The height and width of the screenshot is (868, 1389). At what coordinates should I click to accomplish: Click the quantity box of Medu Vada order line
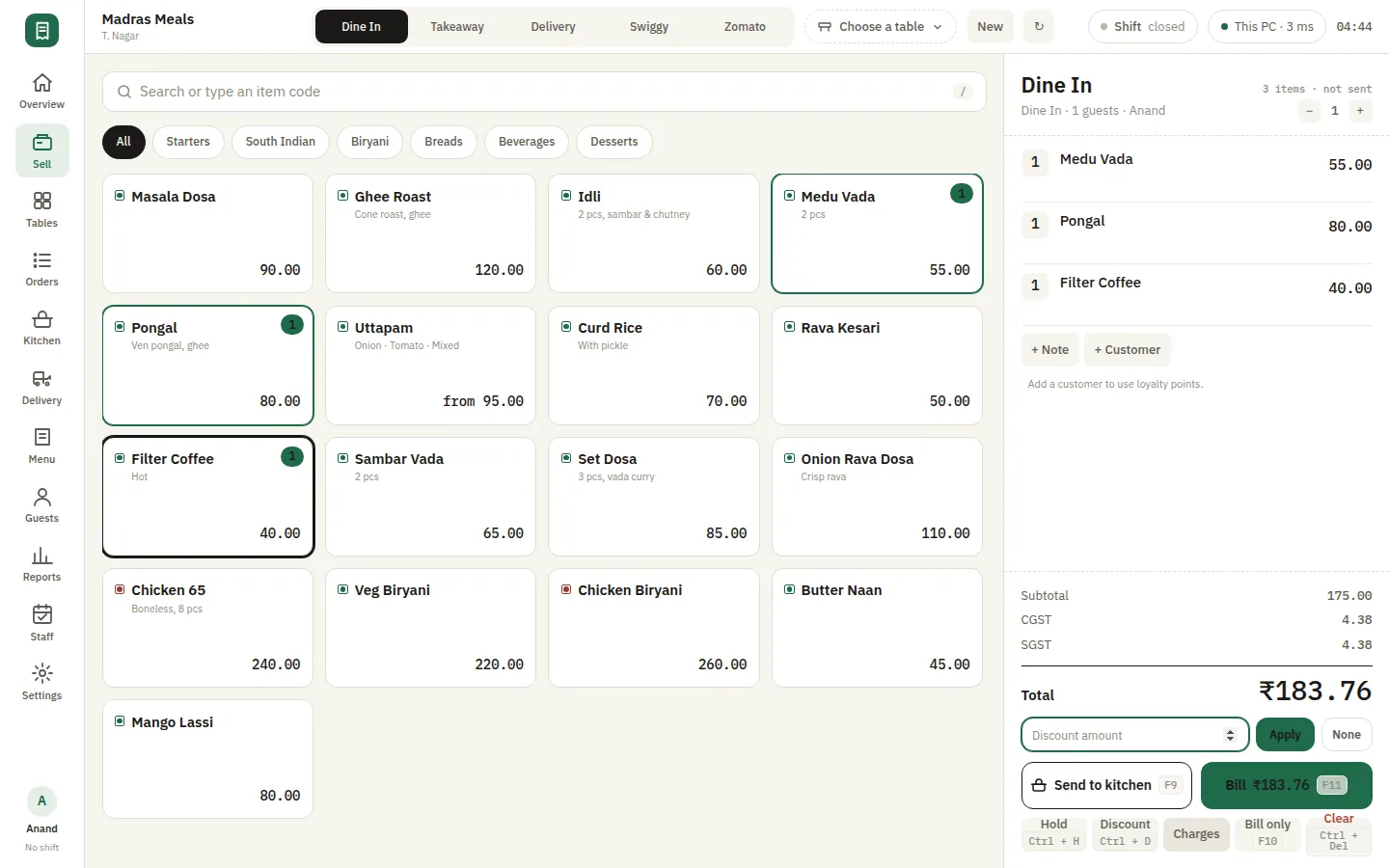[1035, 162]
